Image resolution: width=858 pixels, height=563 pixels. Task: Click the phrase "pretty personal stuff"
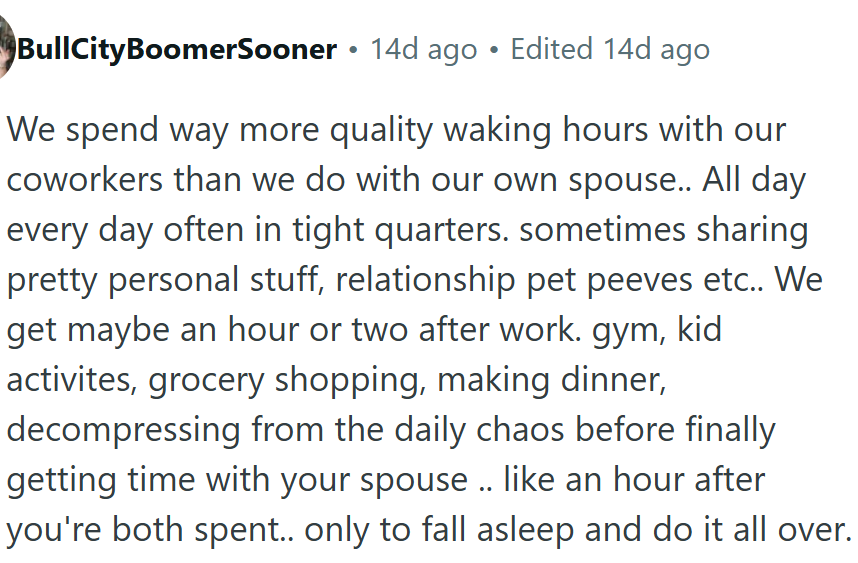click(165, 280)
